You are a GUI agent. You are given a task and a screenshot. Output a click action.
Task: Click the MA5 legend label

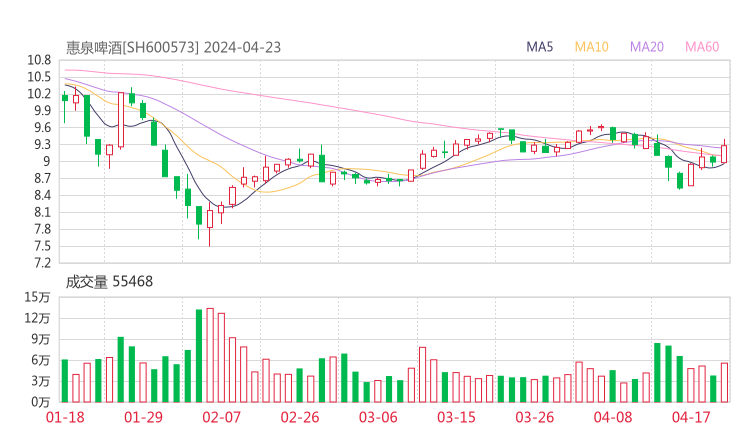[x=539, y=47]
